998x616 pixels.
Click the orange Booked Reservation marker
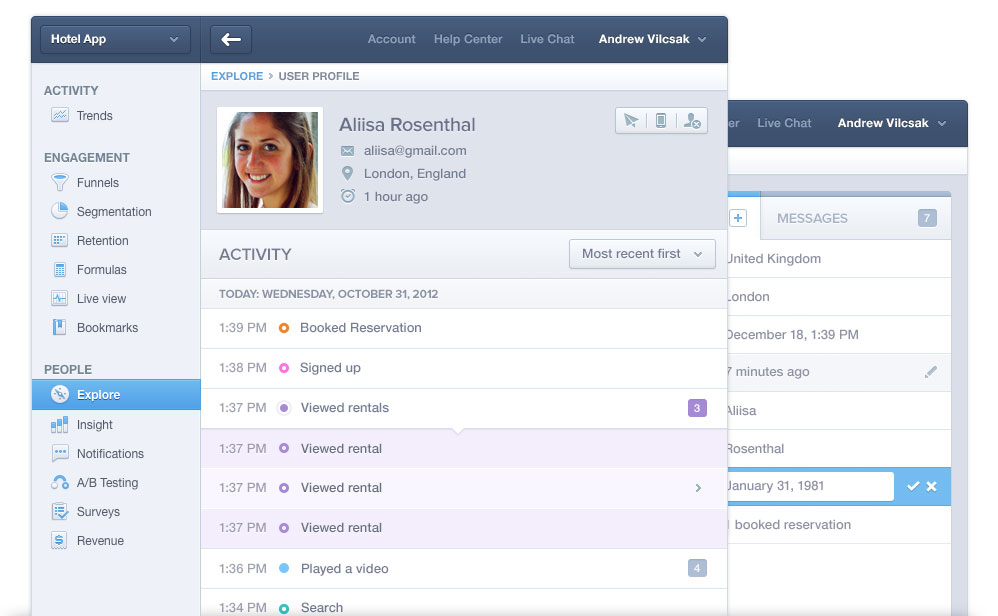tap(284, 328)
